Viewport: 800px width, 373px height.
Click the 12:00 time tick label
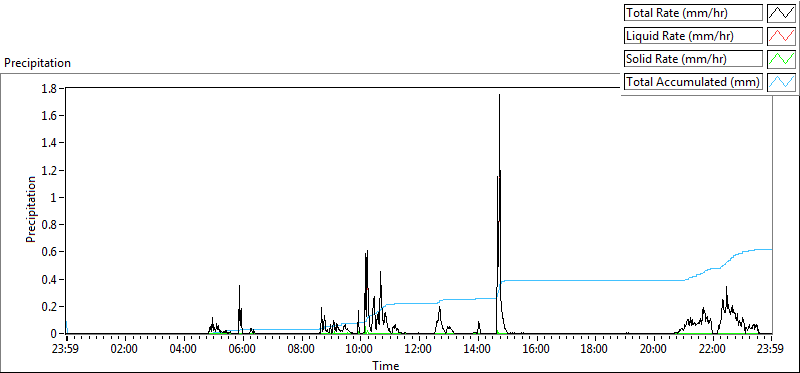[419, 350]
